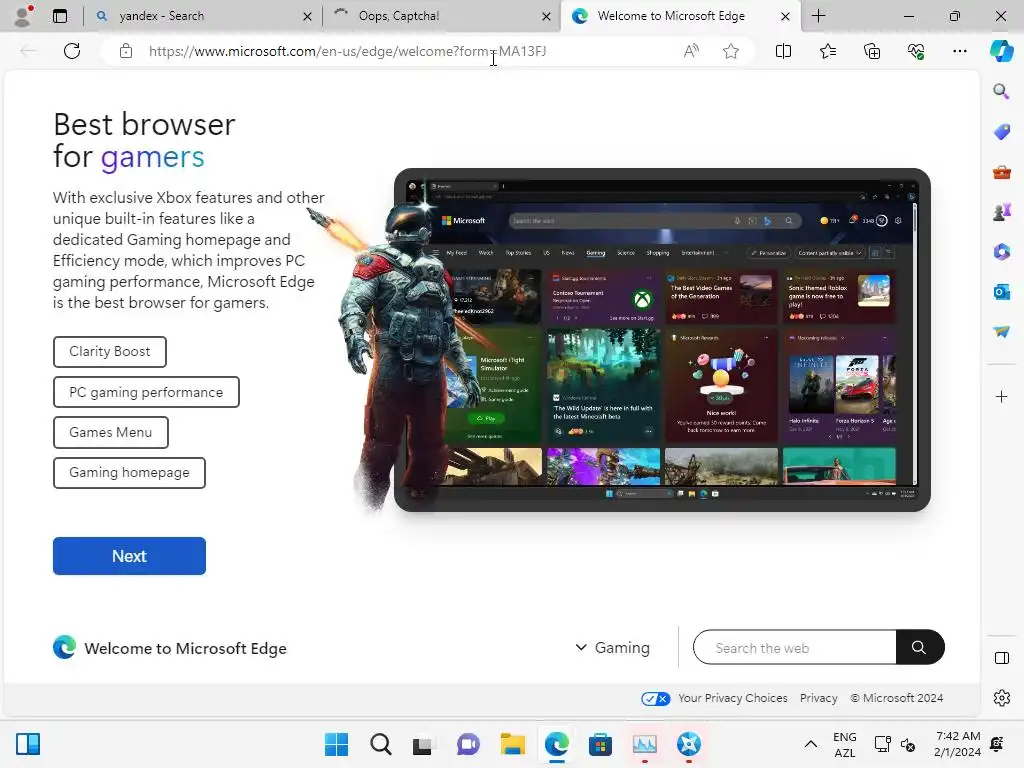The image size is (1024, 768).
Task: Open sidebar settings gear icon
Action: click(1001, 698)
